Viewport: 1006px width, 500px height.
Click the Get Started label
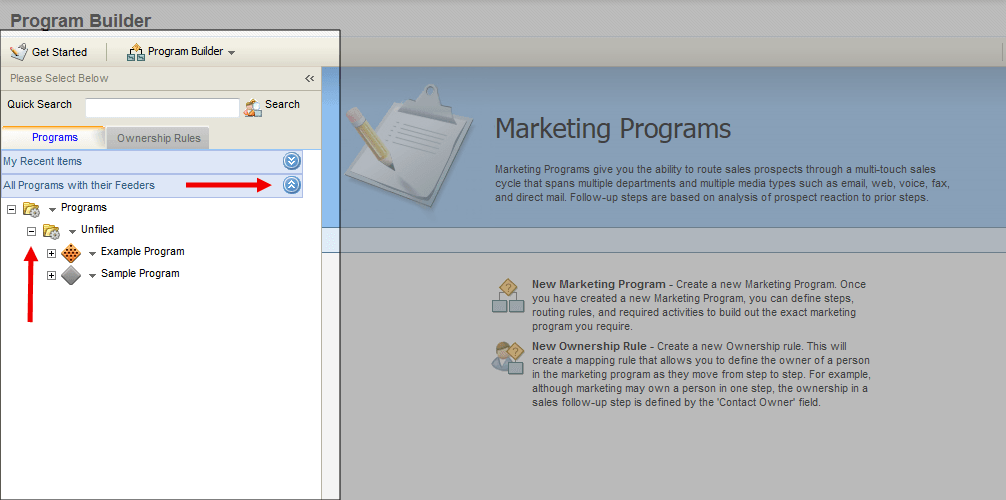pos(60,52)
